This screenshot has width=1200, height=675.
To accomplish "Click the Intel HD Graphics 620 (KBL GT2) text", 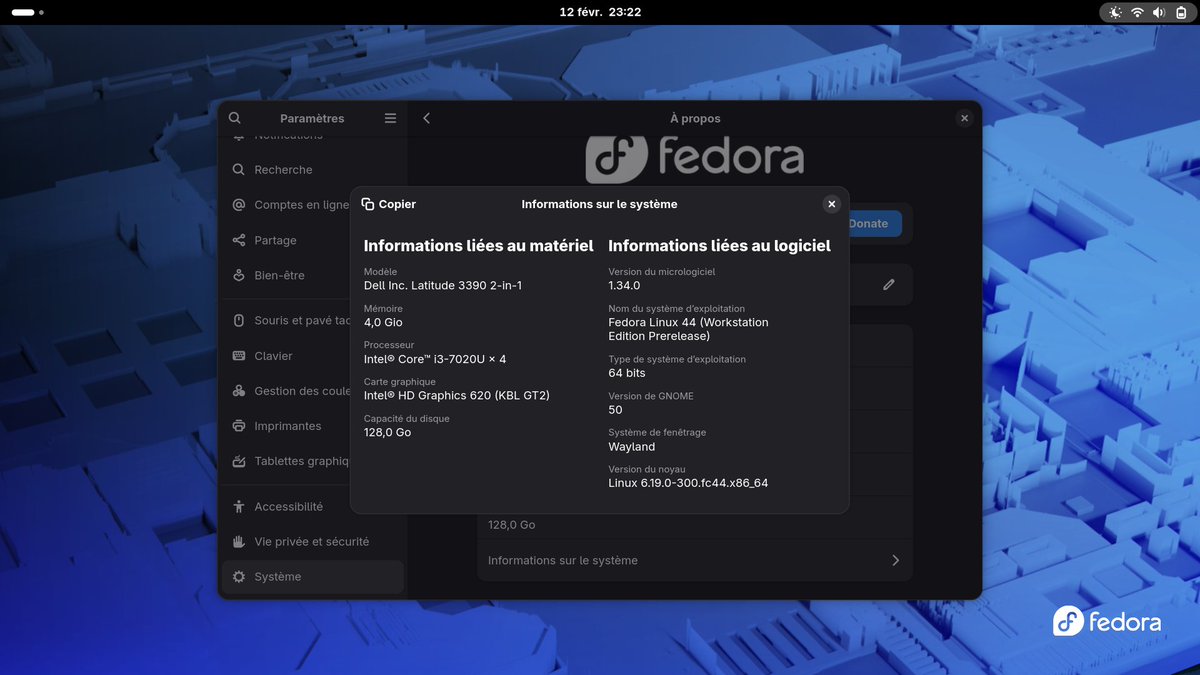I will pyautogui.click(x=457, y=396).
